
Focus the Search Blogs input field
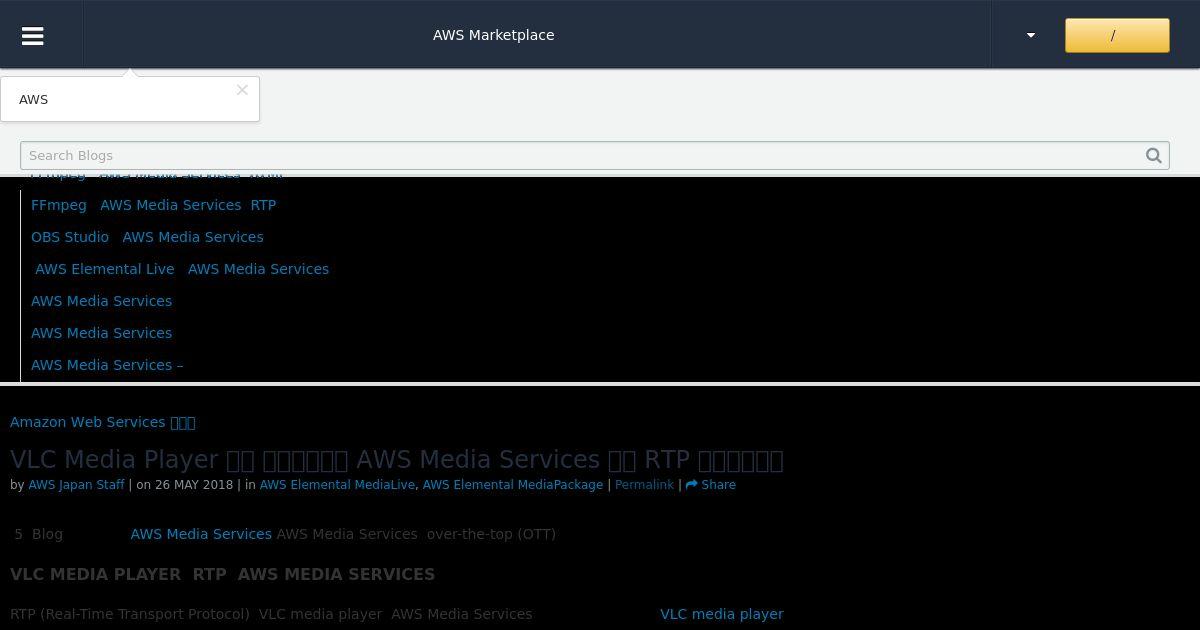tap(595, 155)
